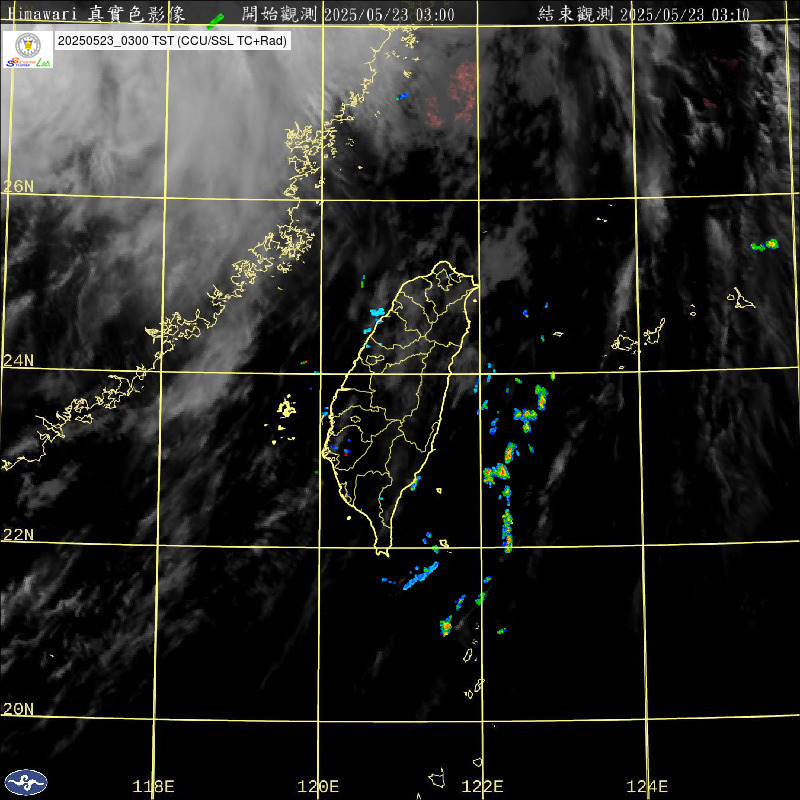Click the '24N' latitude label
The width and height of the screenshot is (800, 800).
pos(18,361)
